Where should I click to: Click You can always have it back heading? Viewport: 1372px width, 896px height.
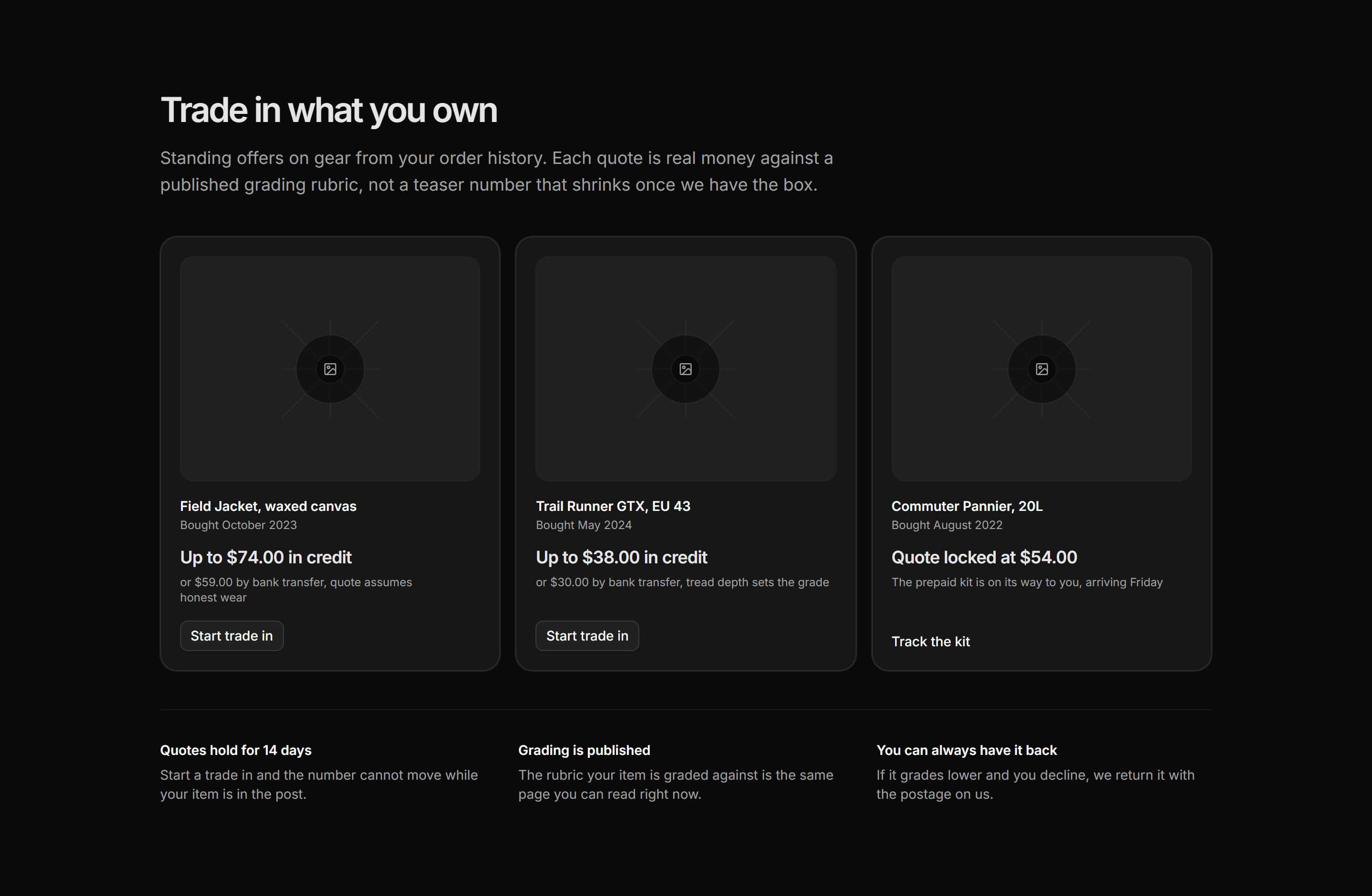966,750
